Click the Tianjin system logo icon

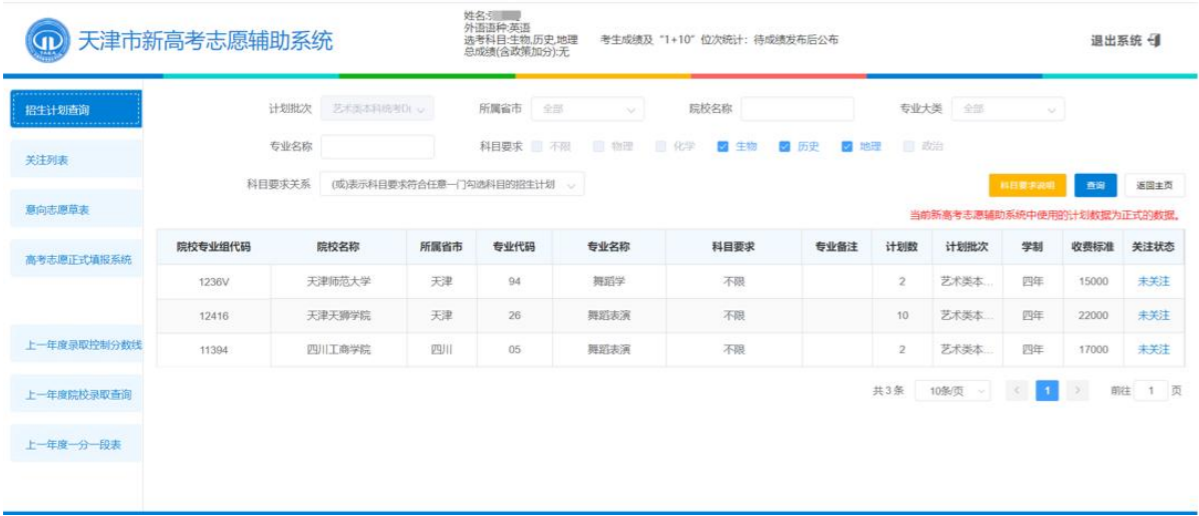tap(46, 41)
